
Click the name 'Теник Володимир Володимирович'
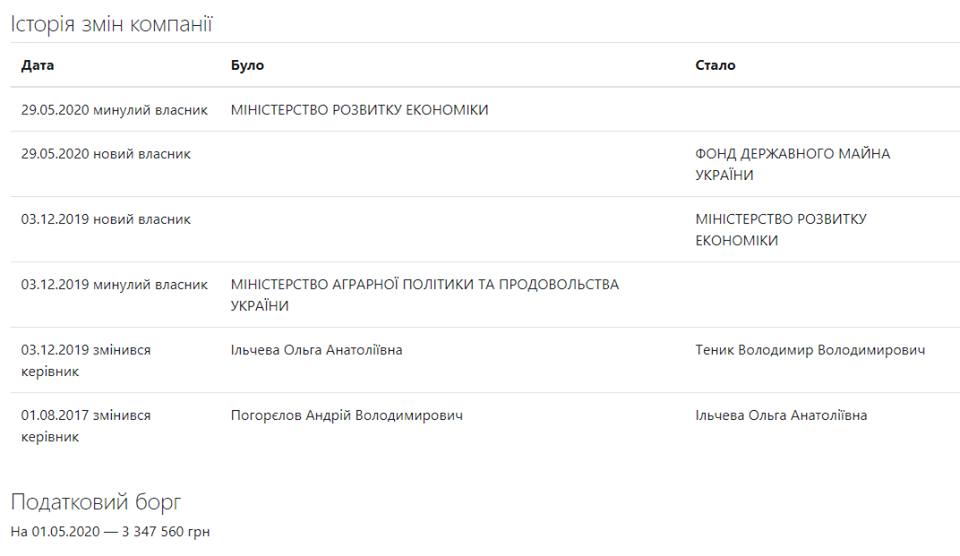[810, 350]
